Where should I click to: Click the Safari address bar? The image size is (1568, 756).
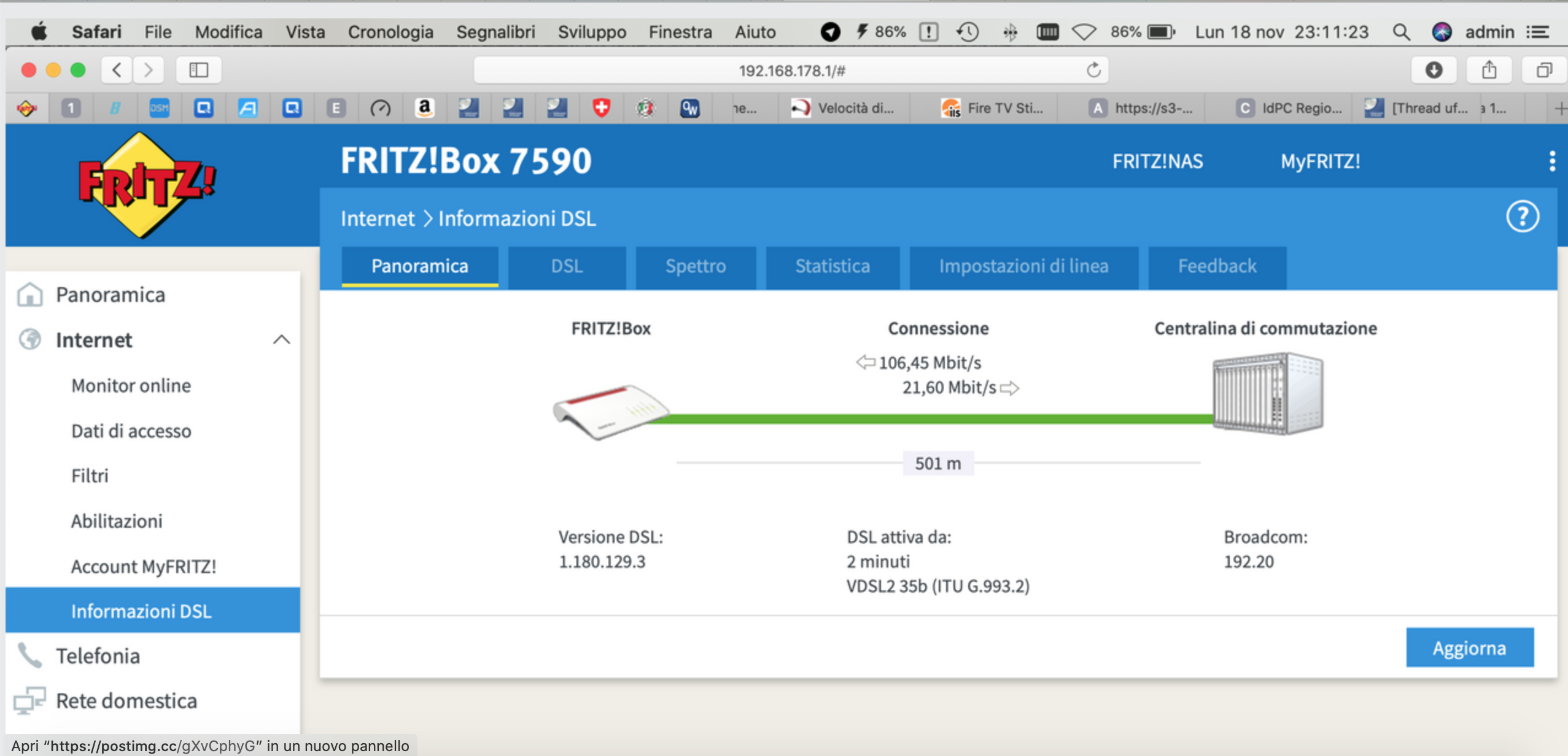[x=791, y=71]
